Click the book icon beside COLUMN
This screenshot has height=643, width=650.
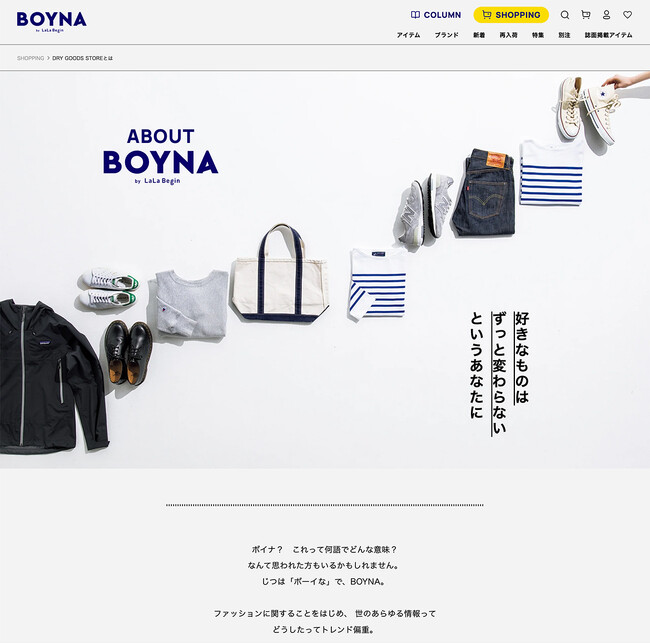tap(415, 15)
